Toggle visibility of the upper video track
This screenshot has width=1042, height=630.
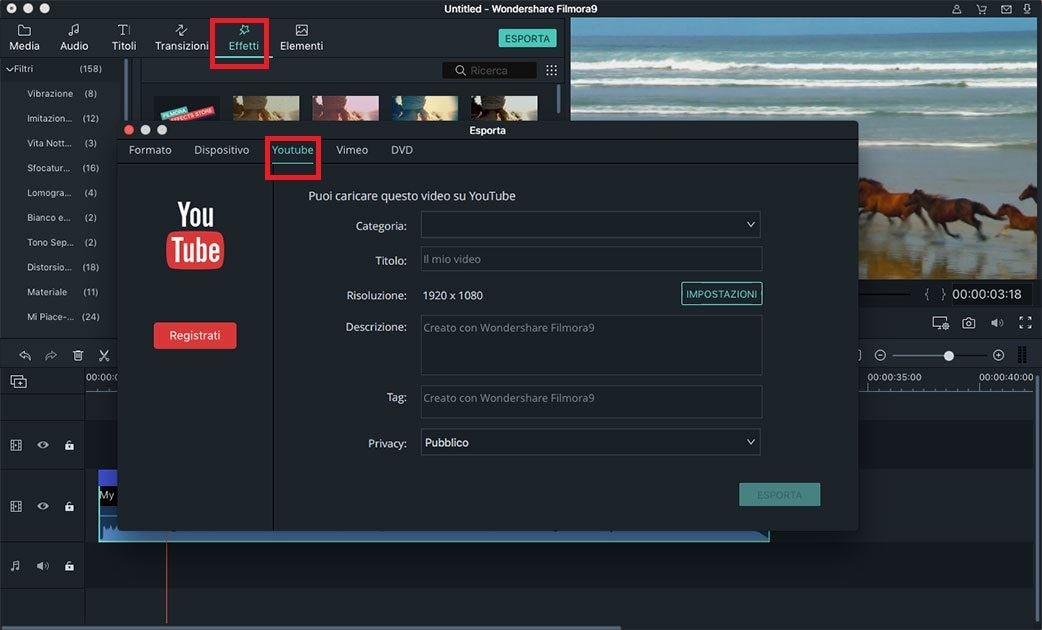(43, 445)
